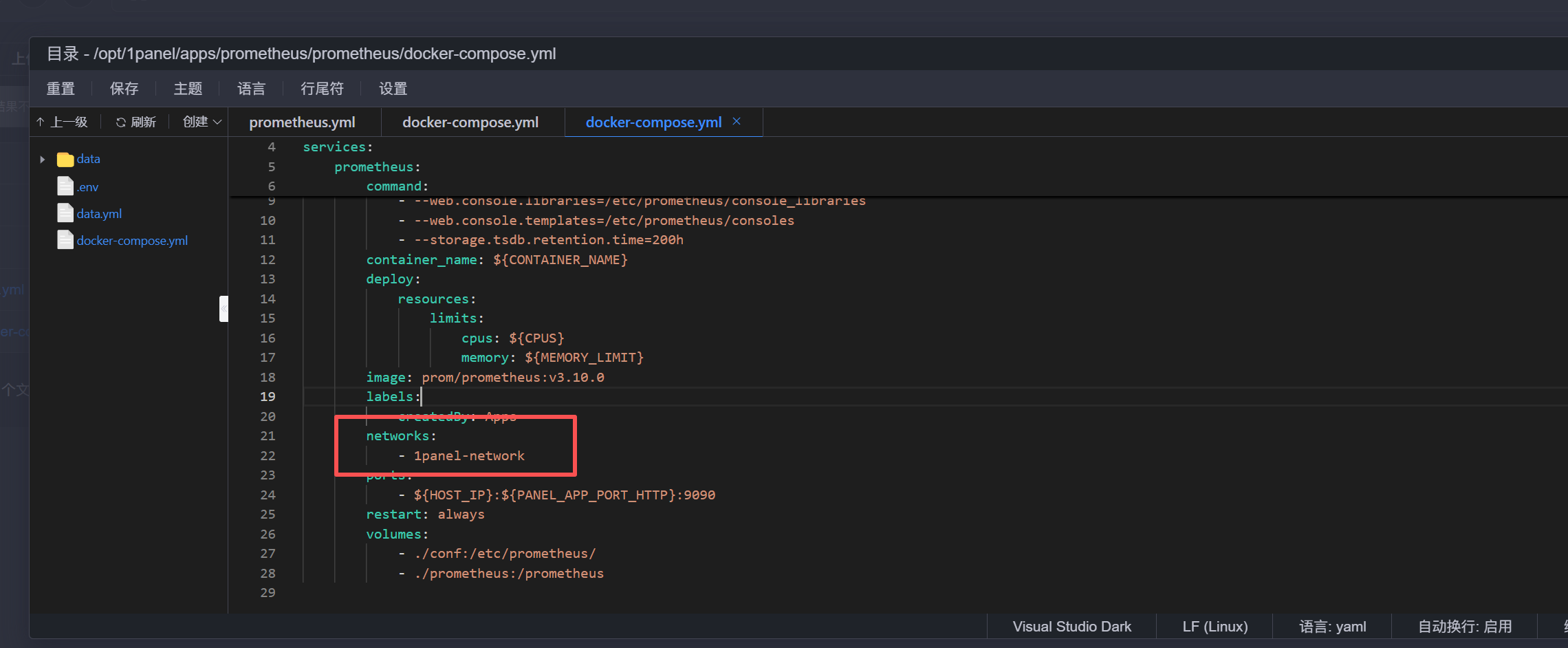The height and width of the screenshot is (648, 1568).
Task: Click the LF (Linux) status entry
Action: pyautogui.click(x=1215, y=627)
